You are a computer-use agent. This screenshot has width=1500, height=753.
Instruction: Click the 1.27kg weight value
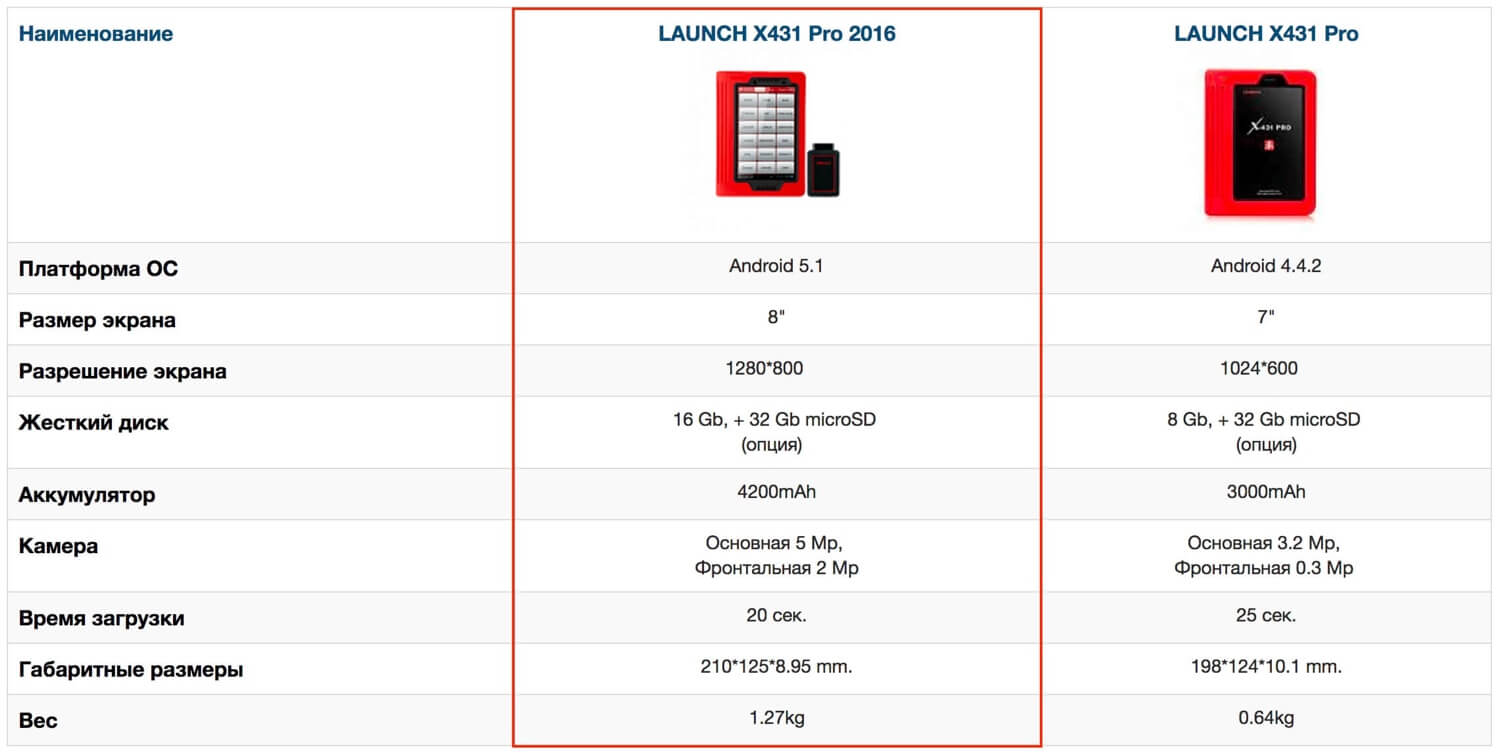click(x=777, y=718)
